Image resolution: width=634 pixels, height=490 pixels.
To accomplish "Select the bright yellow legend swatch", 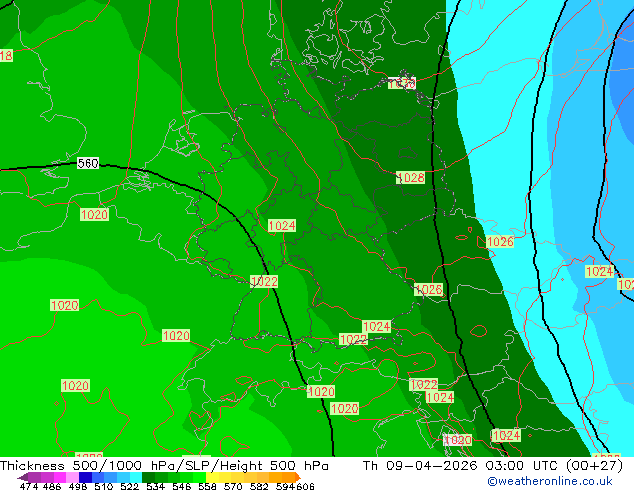I will (212, 477).
